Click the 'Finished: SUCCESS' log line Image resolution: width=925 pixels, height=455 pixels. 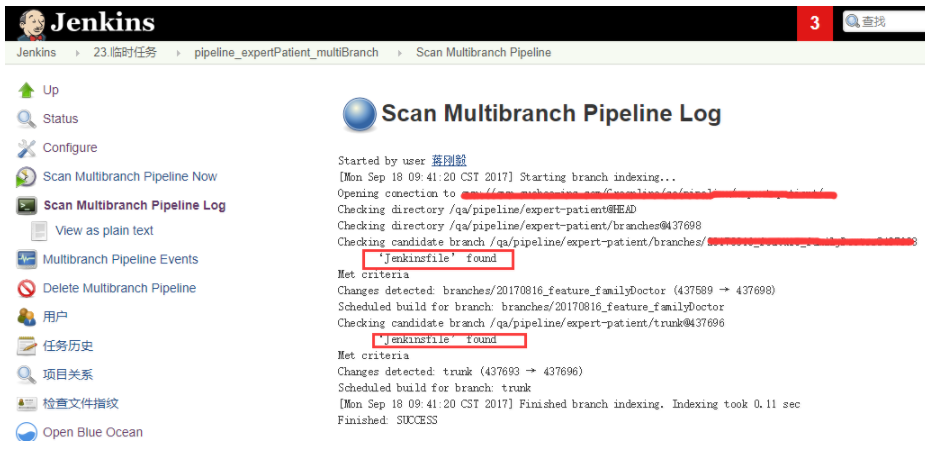388,421
